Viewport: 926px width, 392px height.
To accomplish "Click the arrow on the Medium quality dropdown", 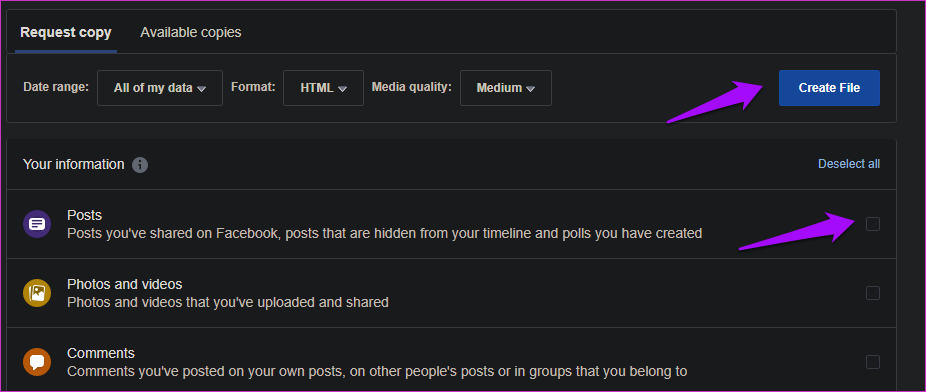I will (x=530, y=89).
